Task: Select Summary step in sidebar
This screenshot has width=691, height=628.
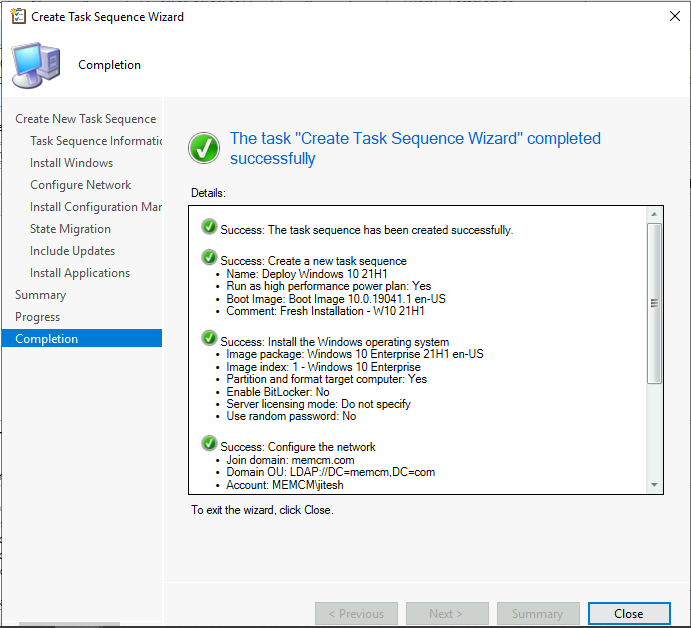Action: 41,295
